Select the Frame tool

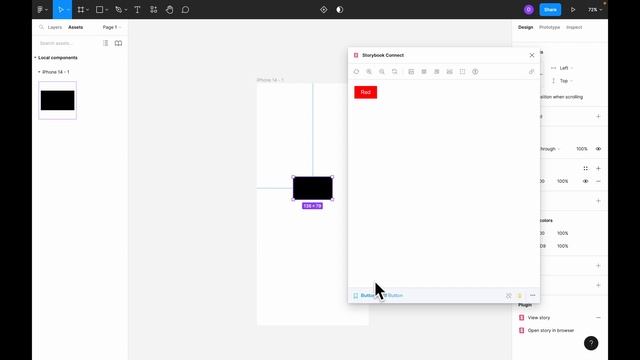80,9
